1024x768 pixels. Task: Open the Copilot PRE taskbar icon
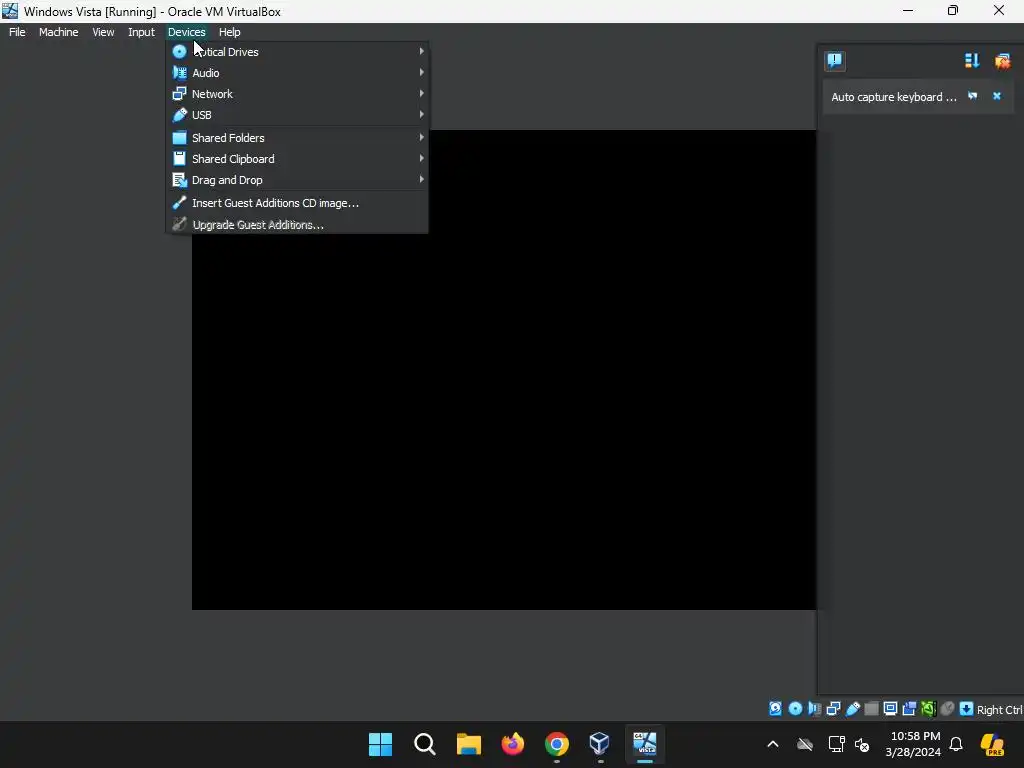(x=992, y=744)
